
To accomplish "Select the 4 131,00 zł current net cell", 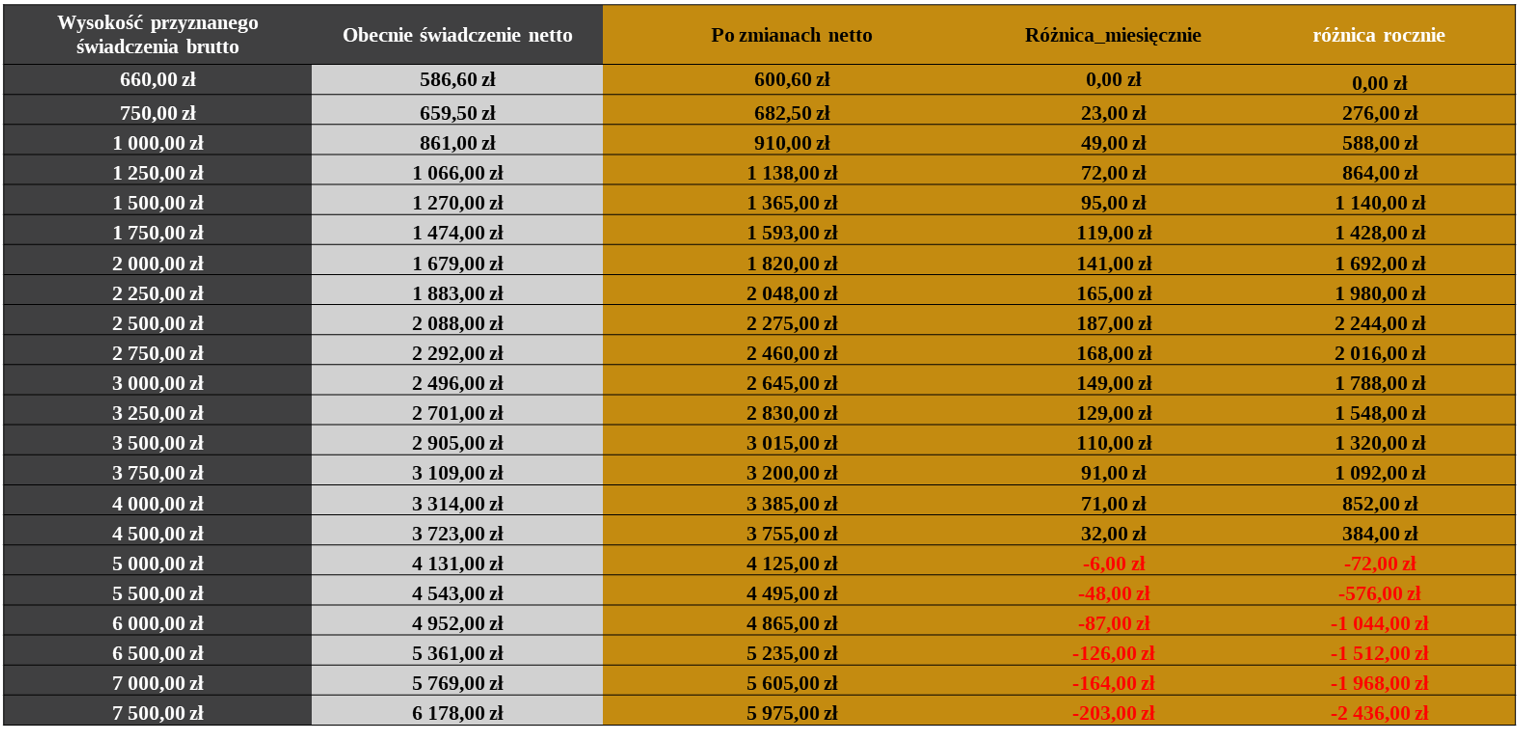I will point(457,564).
